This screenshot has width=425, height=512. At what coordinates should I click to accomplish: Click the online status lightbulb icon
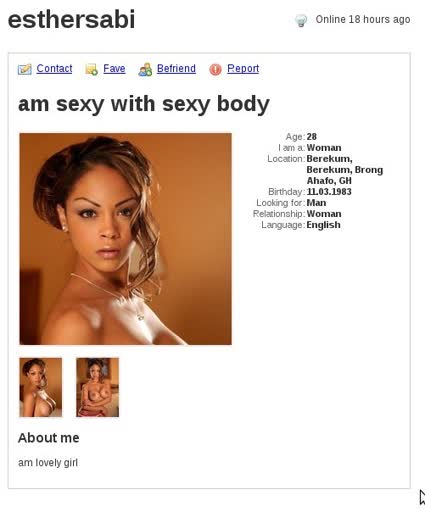tap(301, 20)
